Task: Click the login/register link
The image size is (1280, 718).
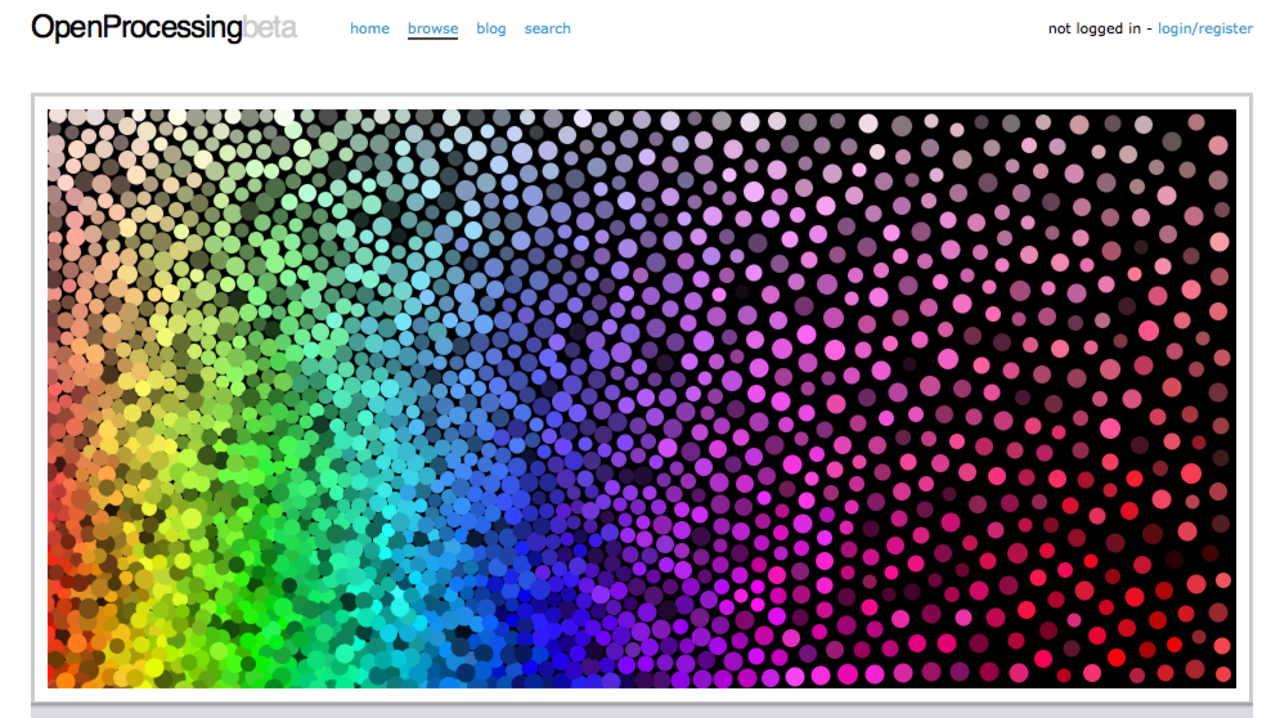Action: coord(1204,28)
